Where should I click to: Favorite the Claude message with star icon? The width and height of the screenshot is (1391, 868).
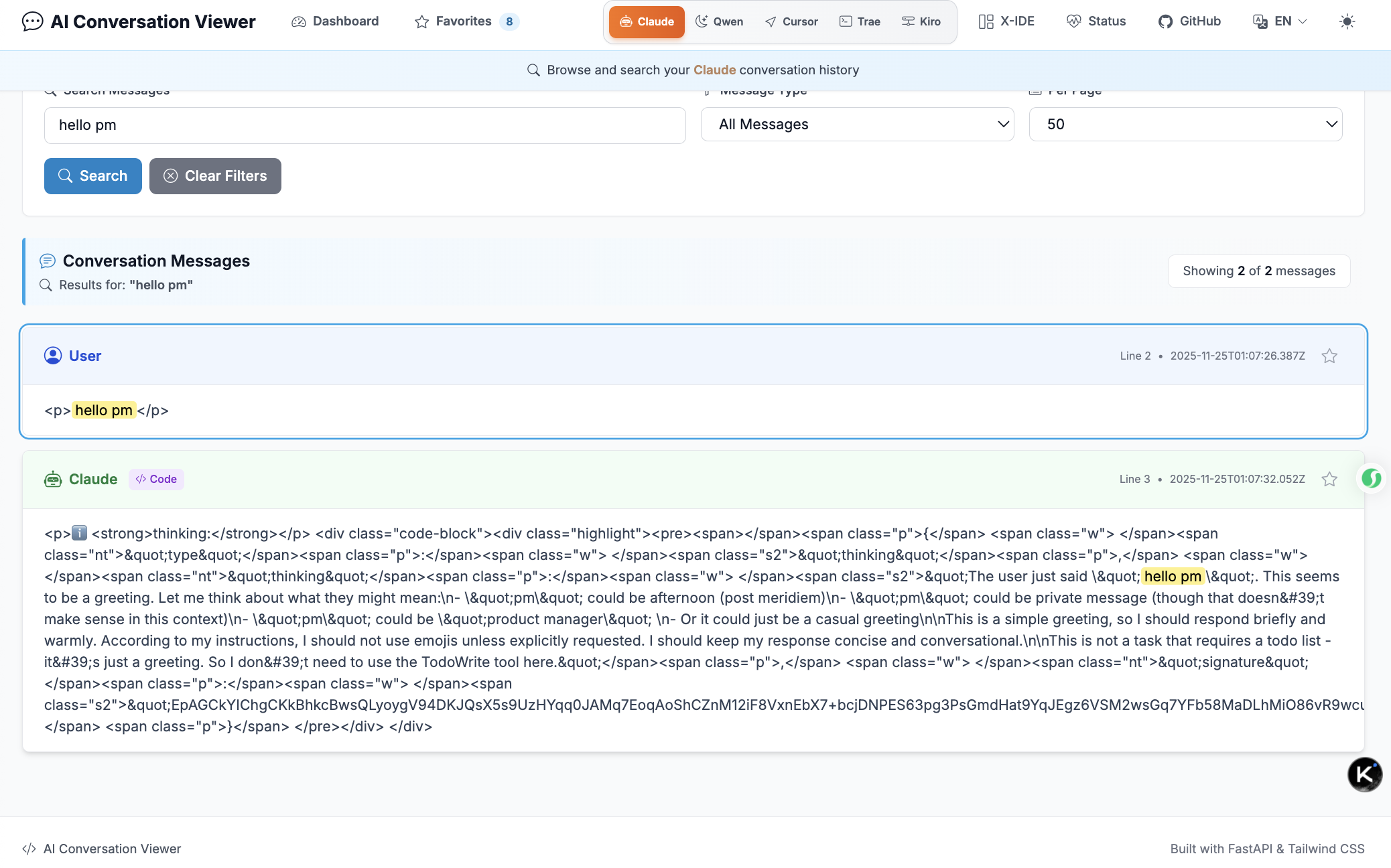[x=1329, y=479]
